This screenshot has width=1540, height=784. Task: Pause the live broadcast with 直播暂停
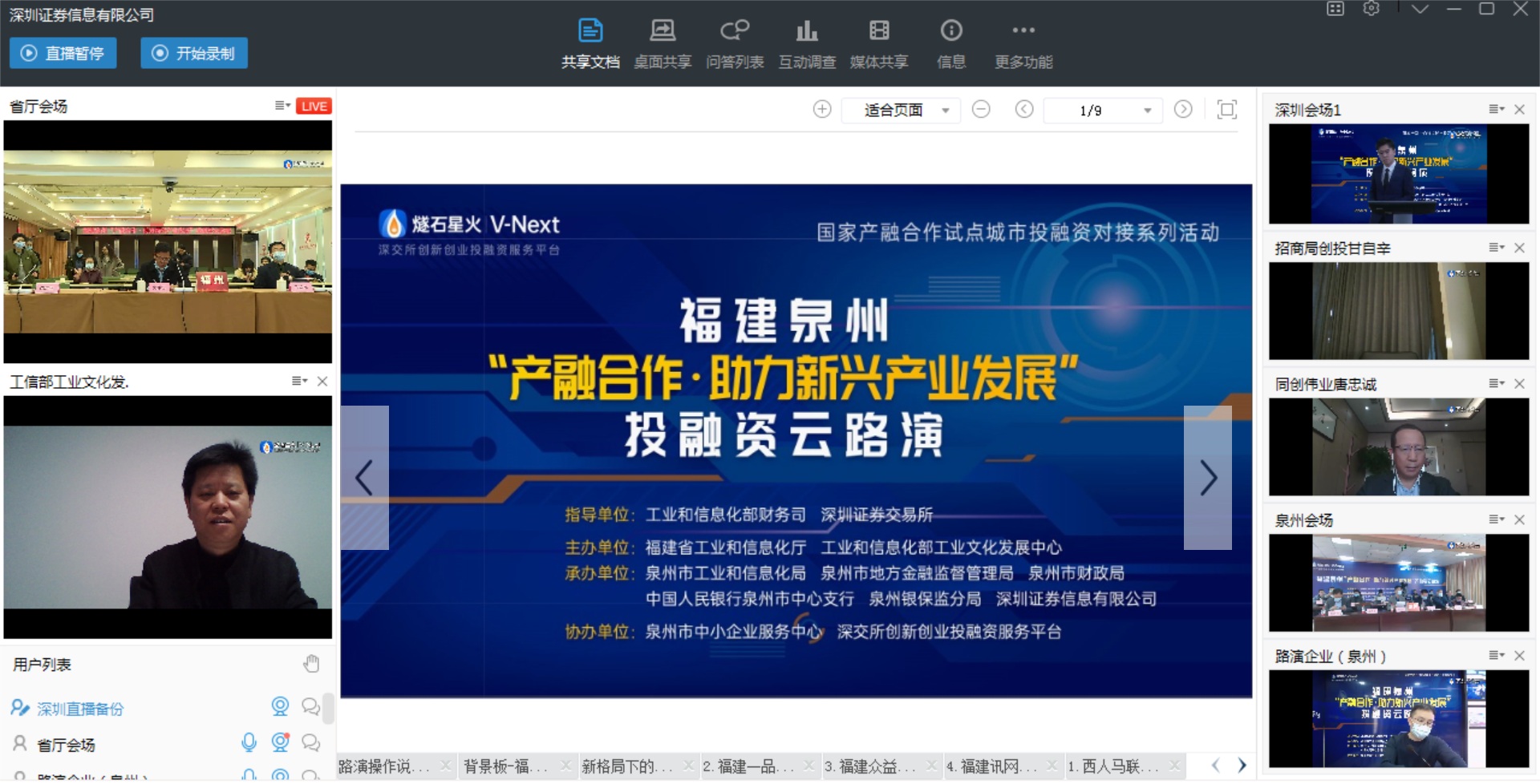click(x=63, y=53)
